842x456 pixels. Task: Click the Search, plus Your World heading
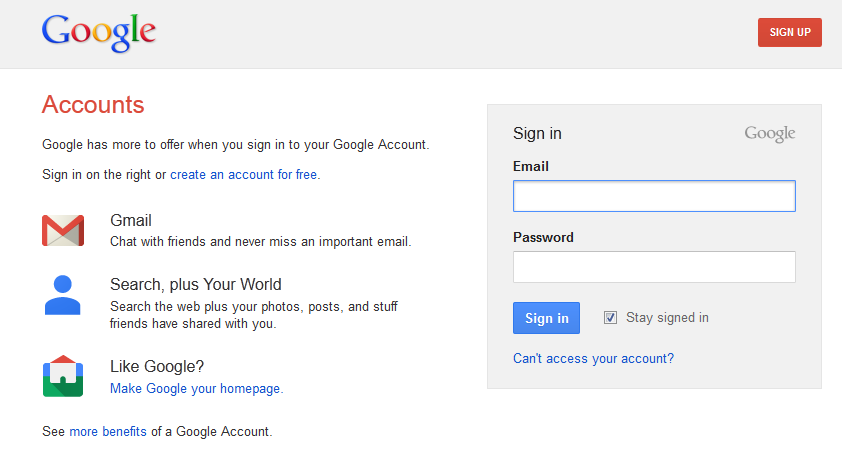point(195,284)
